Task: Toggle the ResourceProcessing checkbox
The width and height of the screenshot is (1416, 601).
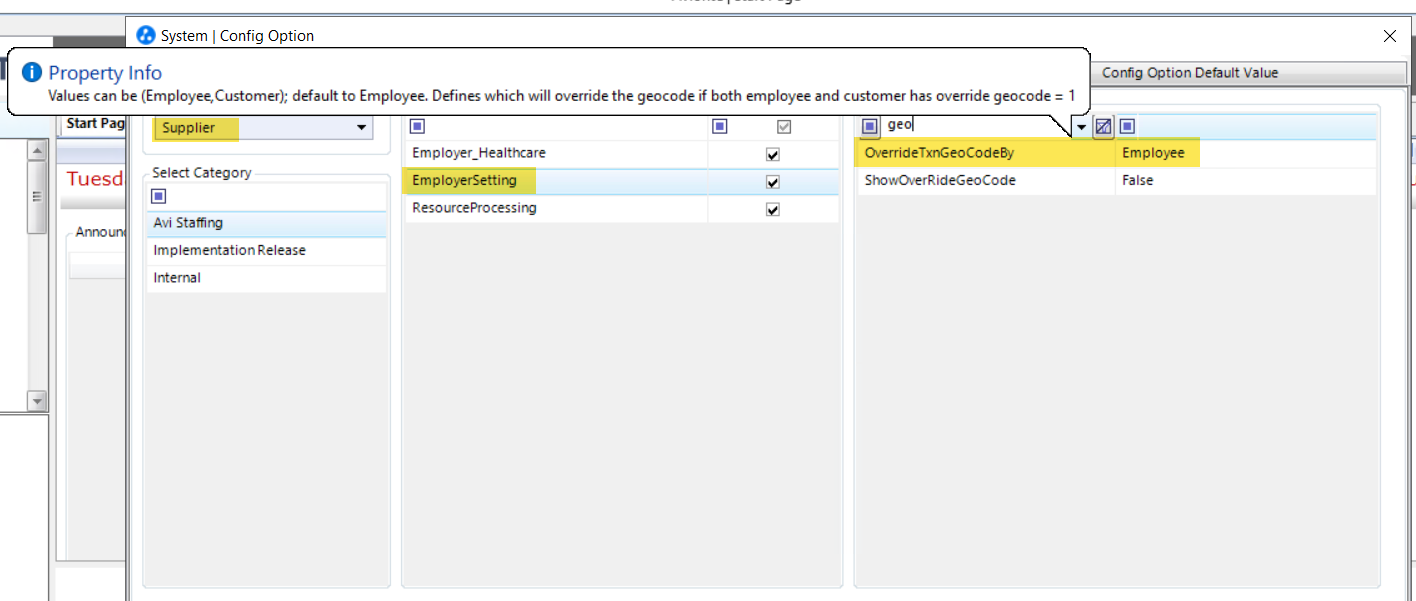Action: (x=772, y=209)
